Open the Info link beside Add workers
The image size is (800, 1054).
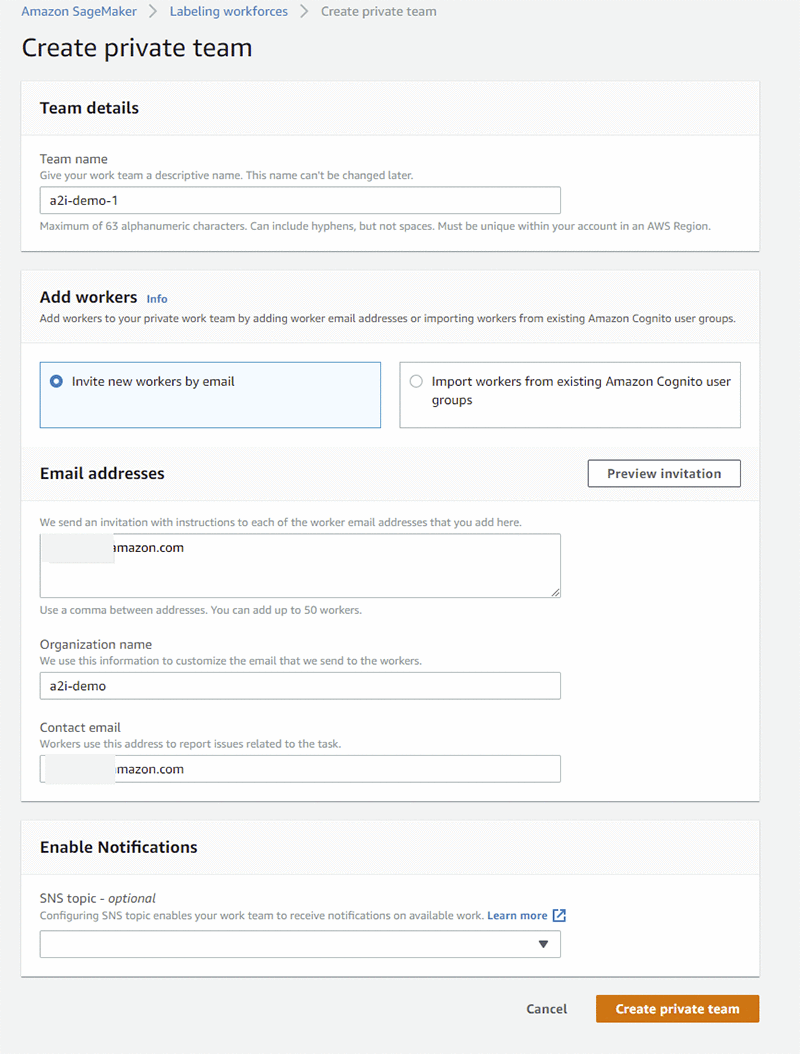(157, 299)
